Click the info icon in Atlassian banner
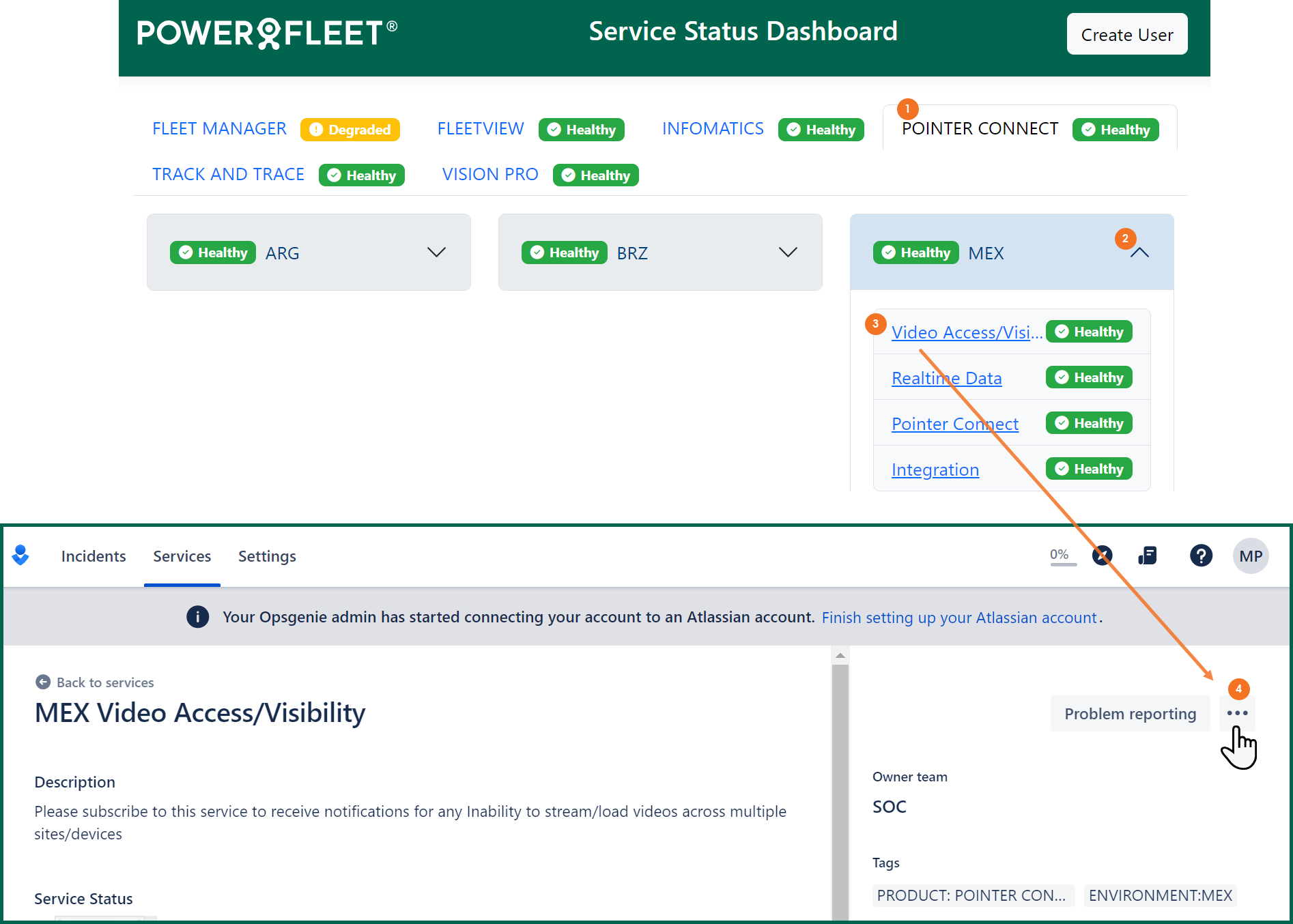This screenshot has width=1293, height=924. point(198,617)
